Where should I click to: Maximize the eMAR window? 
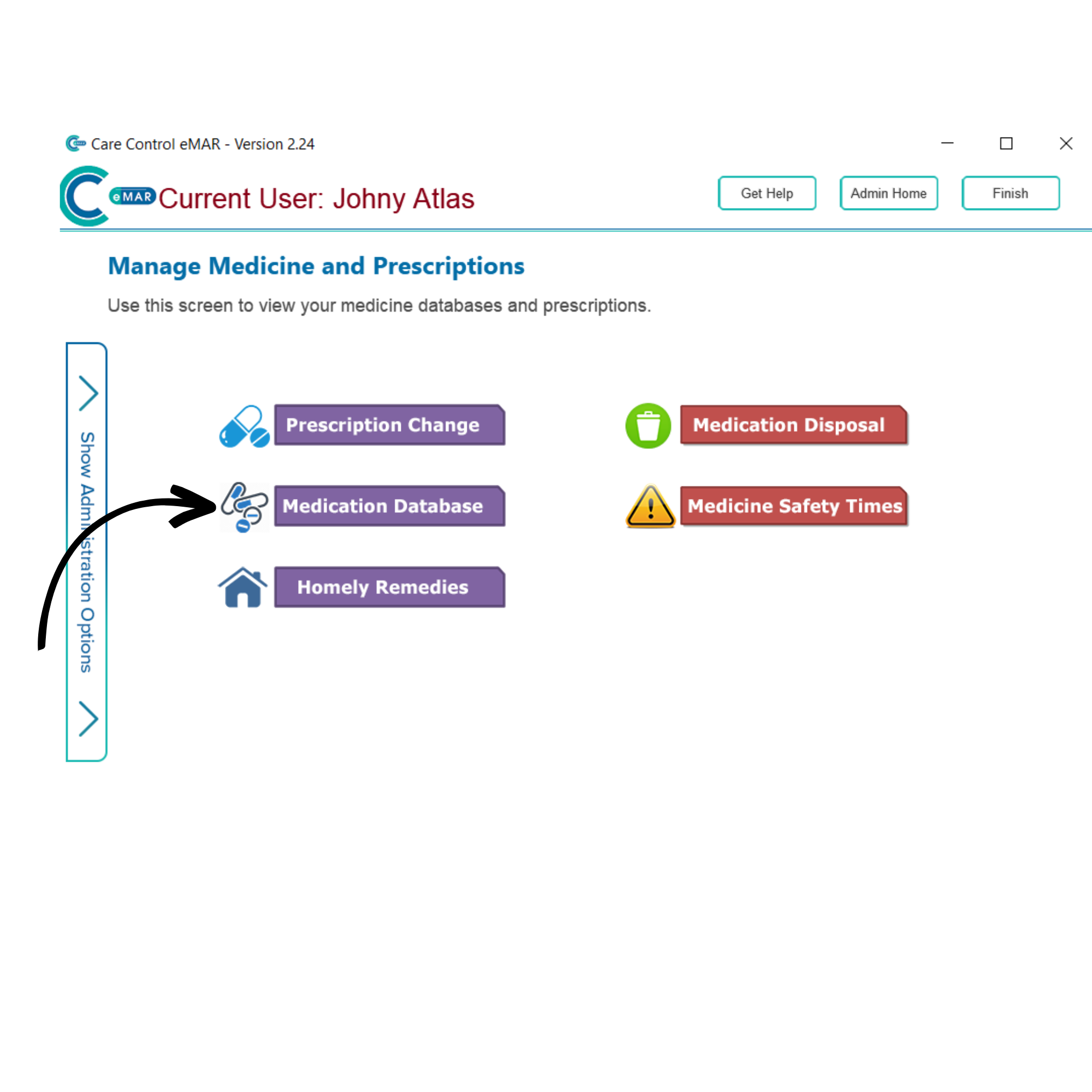(x=1006, y=144)
